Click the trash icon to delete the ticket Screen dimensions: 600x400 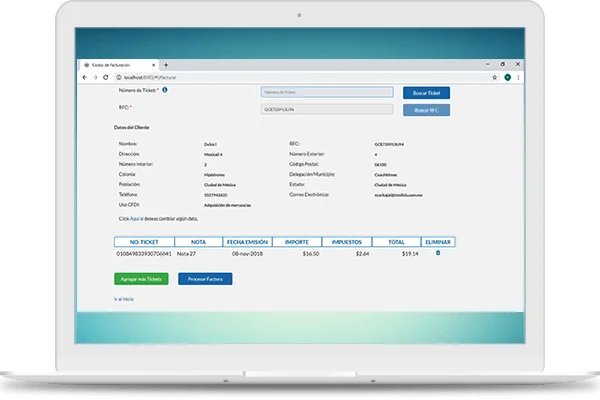click(437, 253)
